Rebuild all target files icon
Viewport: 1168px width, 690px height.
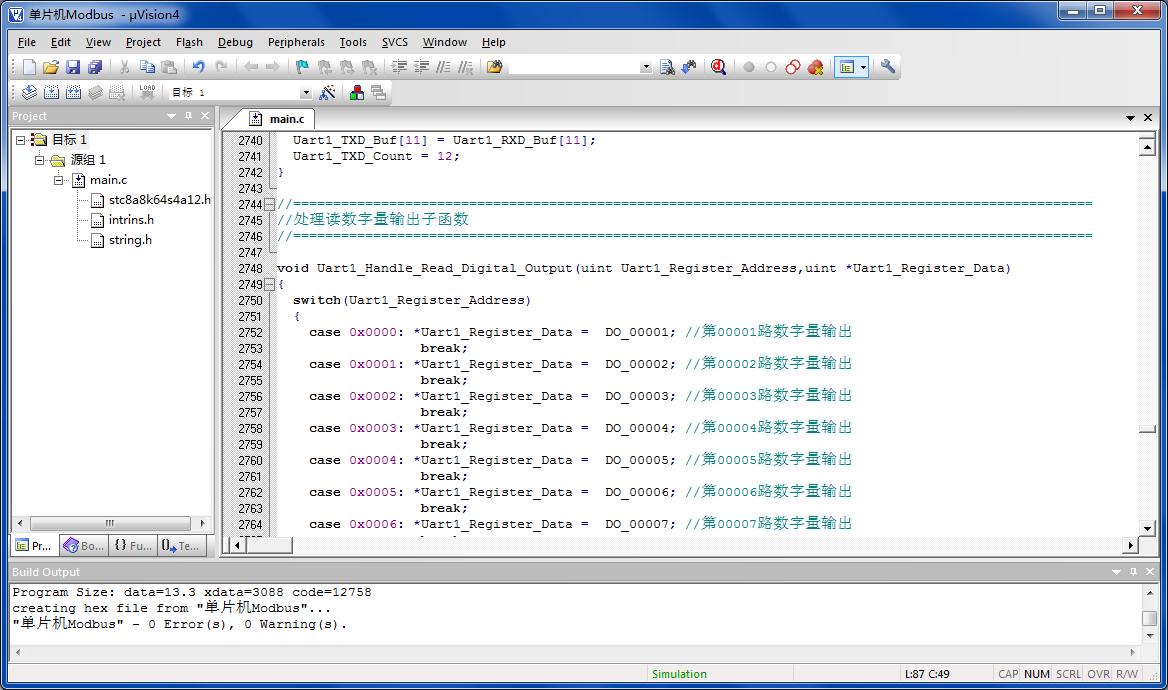point(73,92)
